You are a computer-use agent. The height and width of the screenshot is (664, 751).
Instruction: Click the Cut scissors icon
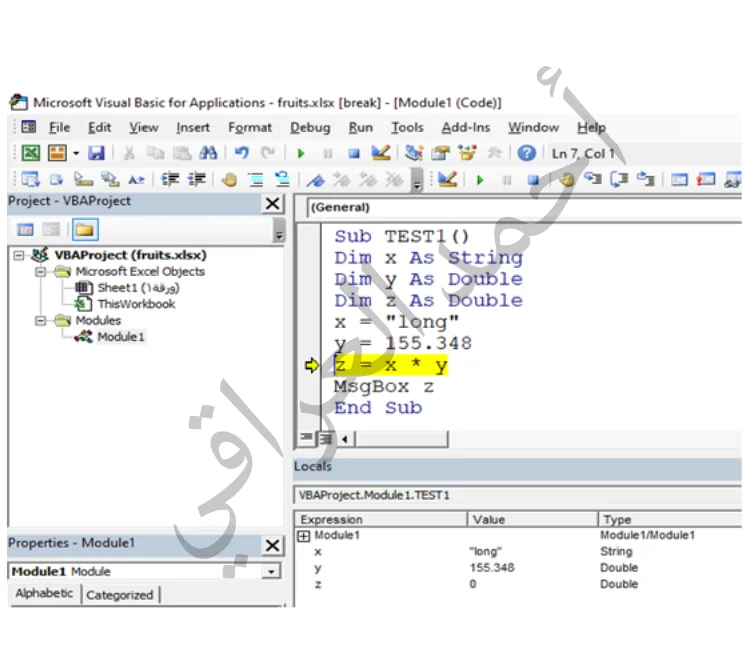coord(129,153)
